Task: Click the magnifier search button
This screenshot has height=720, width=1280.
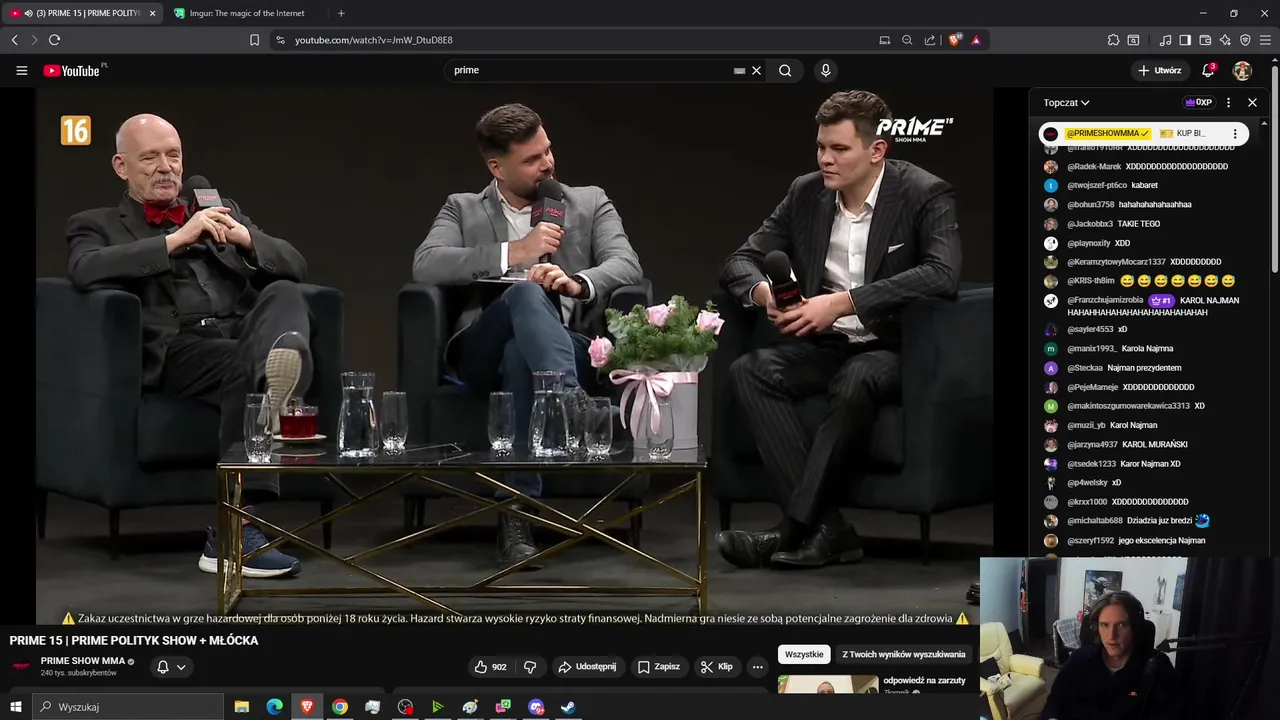Action: tap(785, 70)
